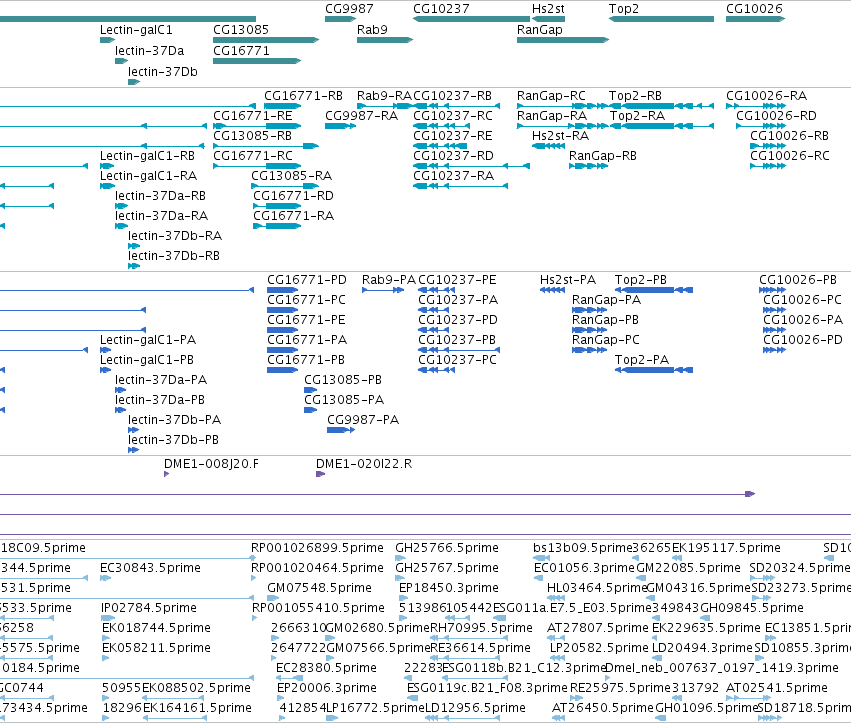The image size is (851, 723).
Task: Click protein RanGap-PC
Action: (606, 340)
